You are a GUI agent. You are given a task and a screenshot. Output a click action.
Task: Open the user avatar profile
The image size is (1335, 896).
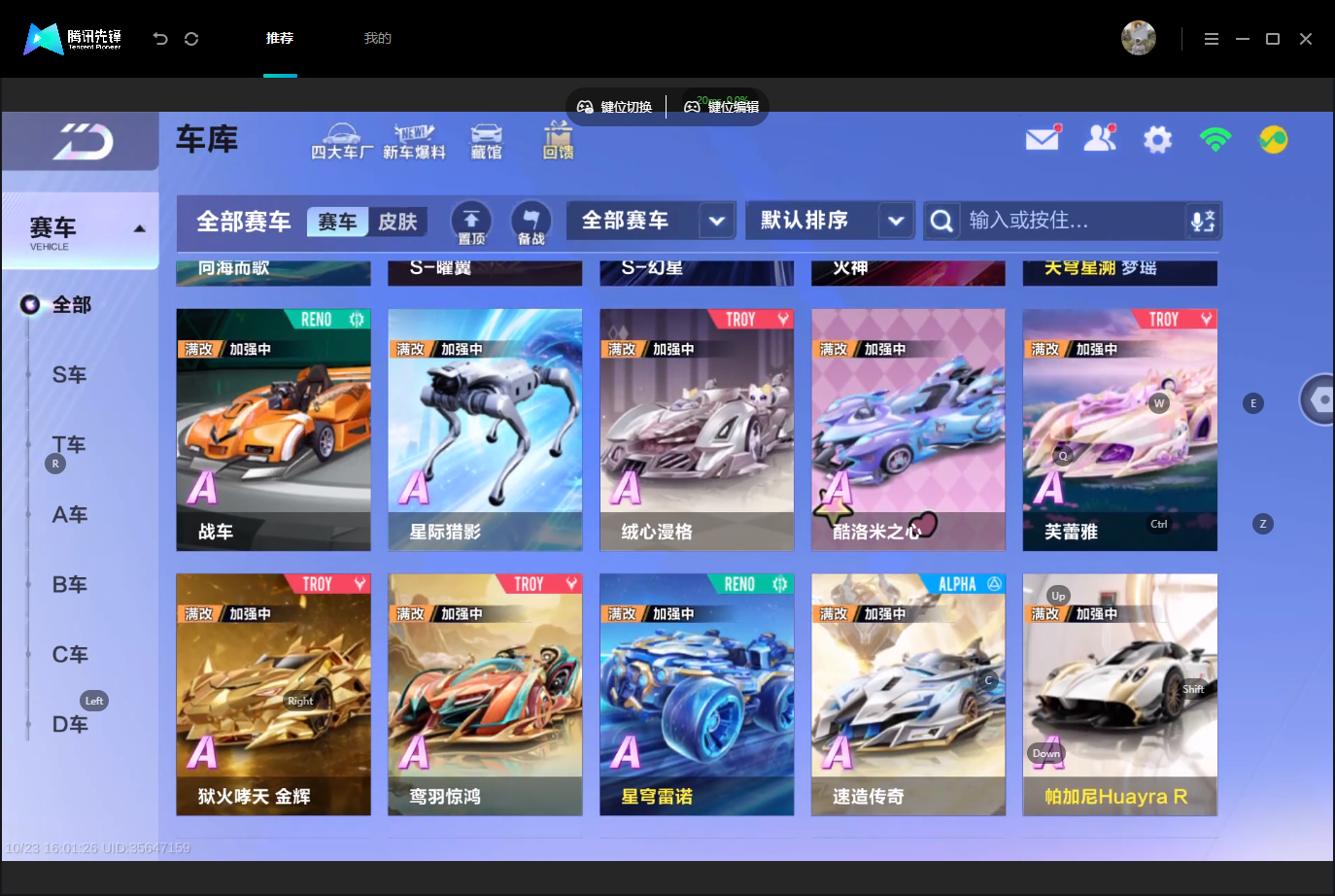point(1139,38)
